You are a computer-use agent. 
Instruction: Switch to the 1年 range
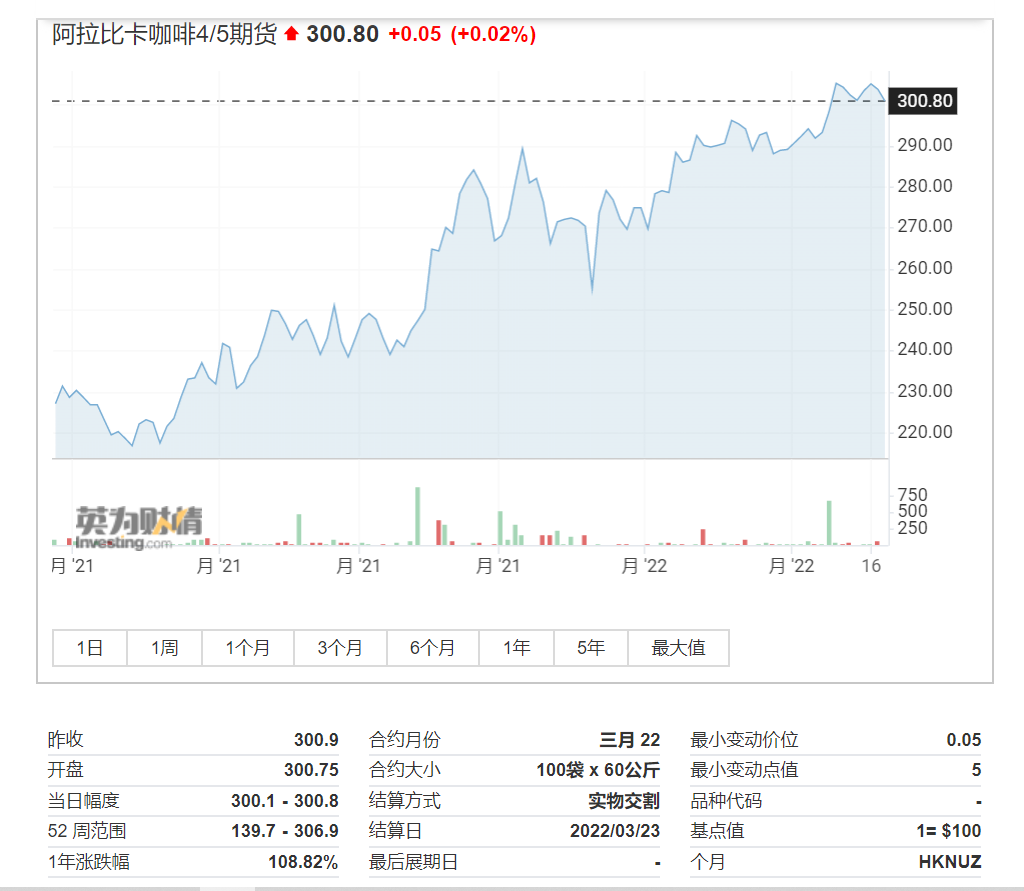(x=516, y=647)
